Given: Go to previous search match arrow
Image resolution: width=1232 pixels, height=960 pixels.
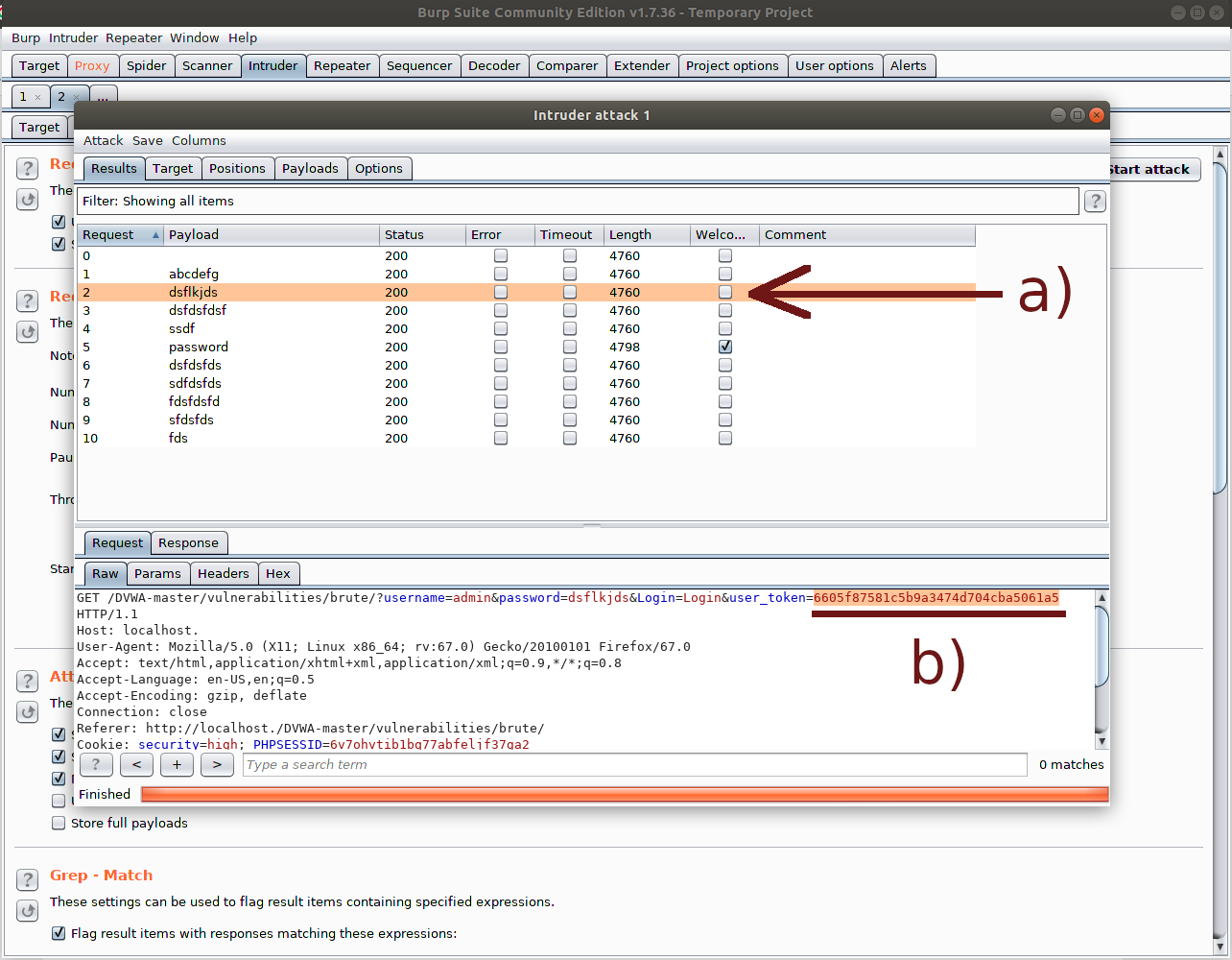Looking at the screenshot, I should [x=136, y=764].
